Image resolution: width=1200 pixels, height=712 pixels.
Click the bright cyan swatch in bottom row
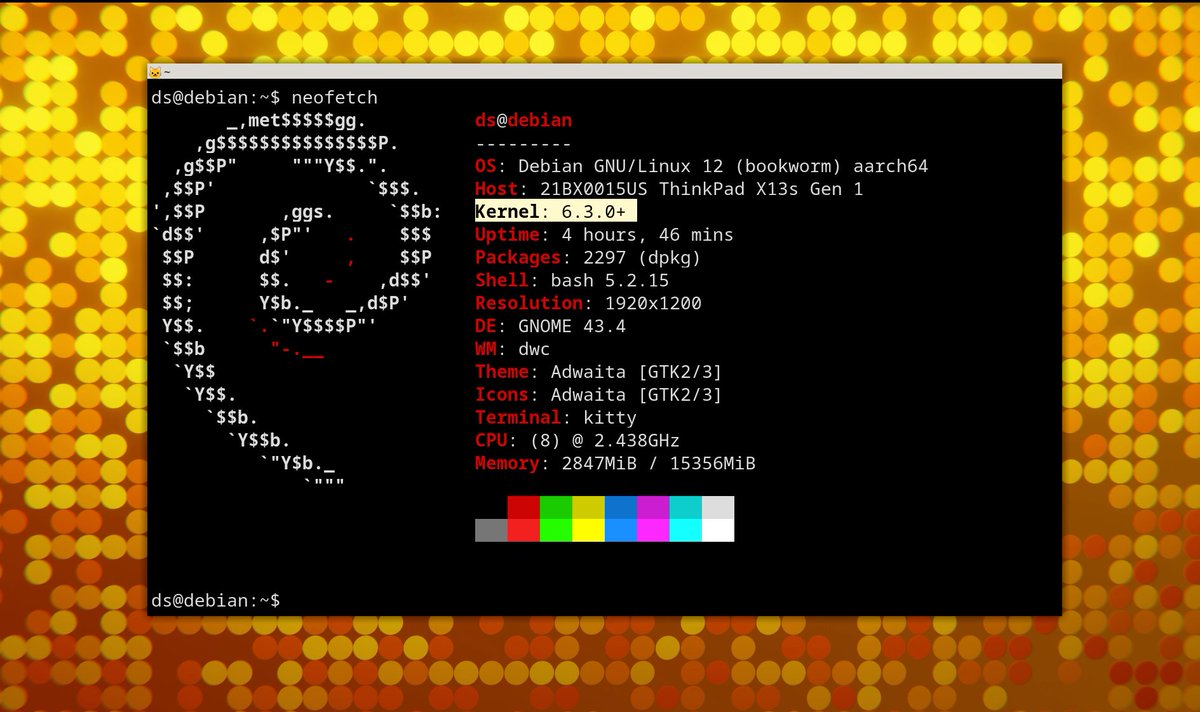(686, 530)
